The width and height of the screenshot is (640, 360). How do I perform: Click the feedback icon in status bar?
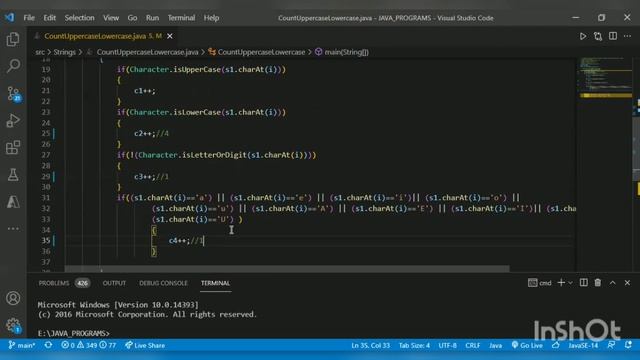pos(611,345)
